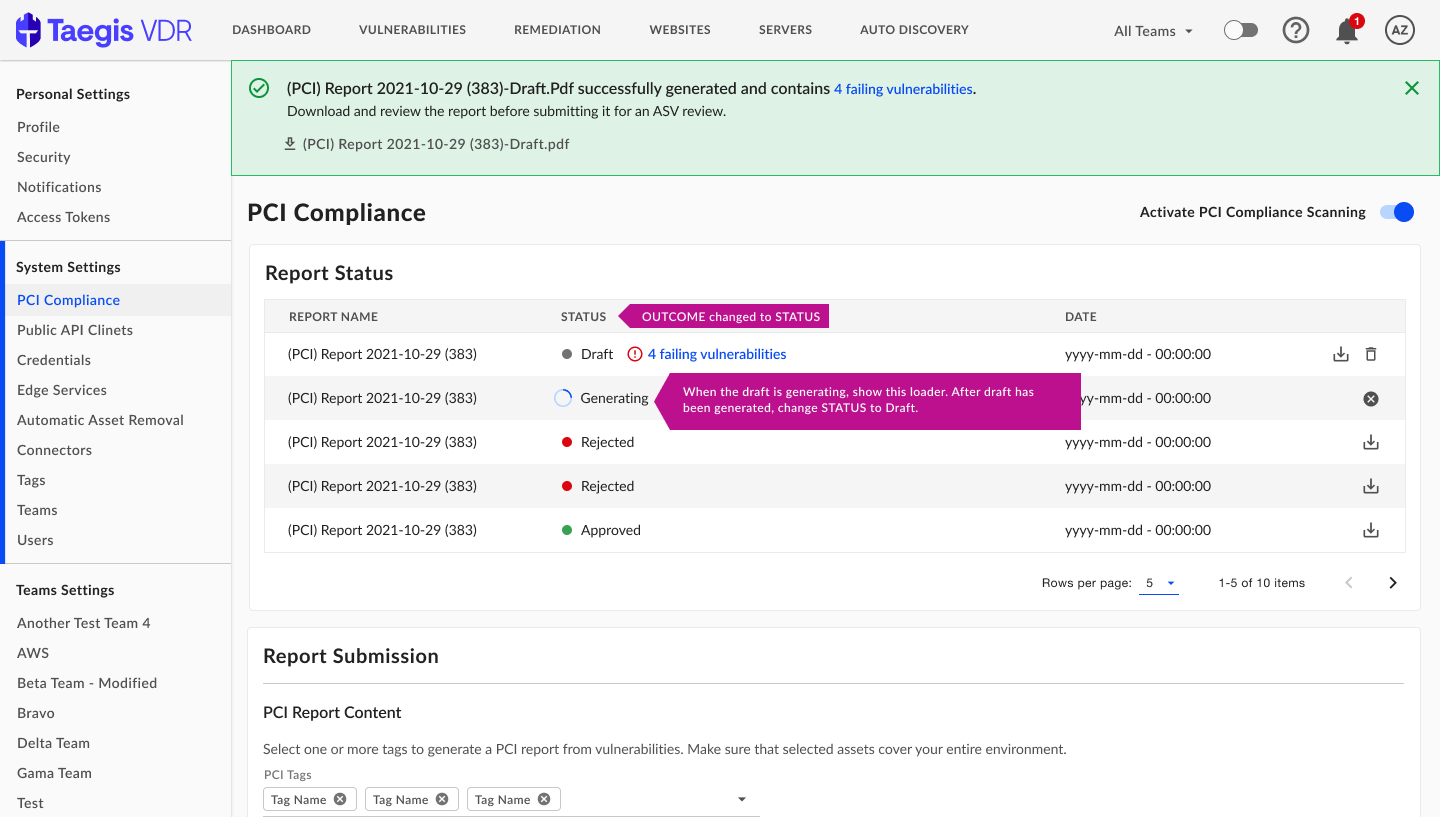Viewport: 1440px width, 817px height.
Task: Click the banner's 4 failing vulnerabilities link
Action: coord(903,89)
